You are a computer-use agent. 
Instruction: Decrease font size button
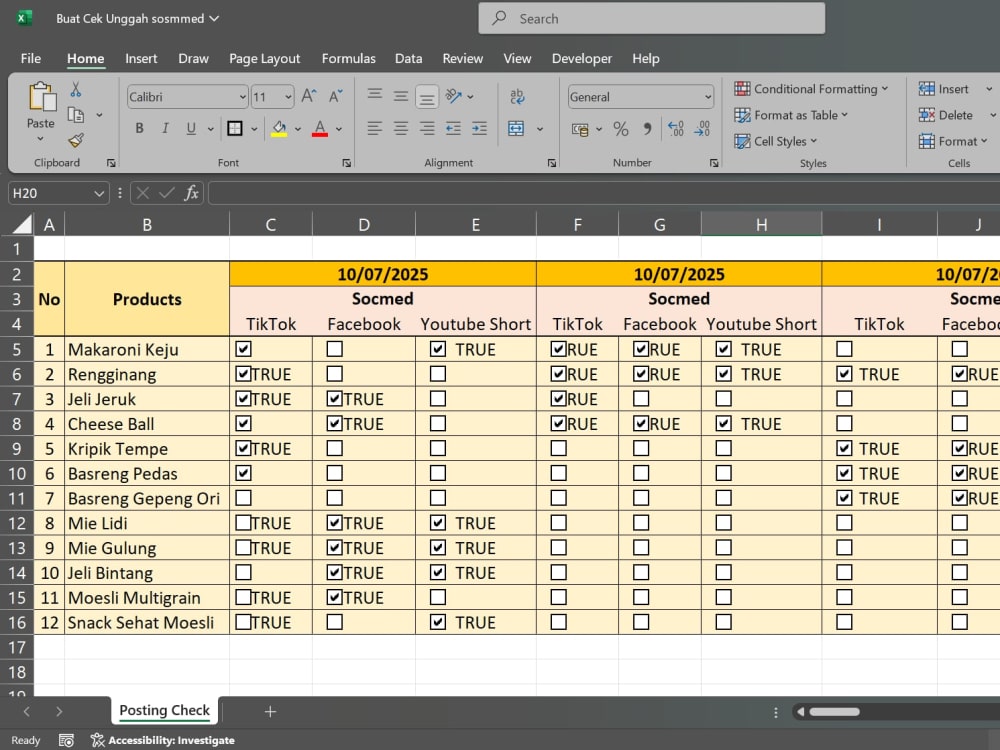pyautogui.click(x=335, y=96)
